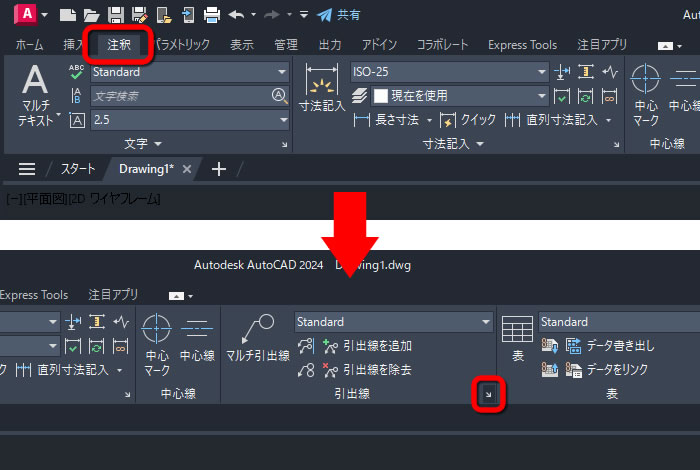
Task: Click 直列寸法記入 in the upper screenshot
Action: coord(552,120)
